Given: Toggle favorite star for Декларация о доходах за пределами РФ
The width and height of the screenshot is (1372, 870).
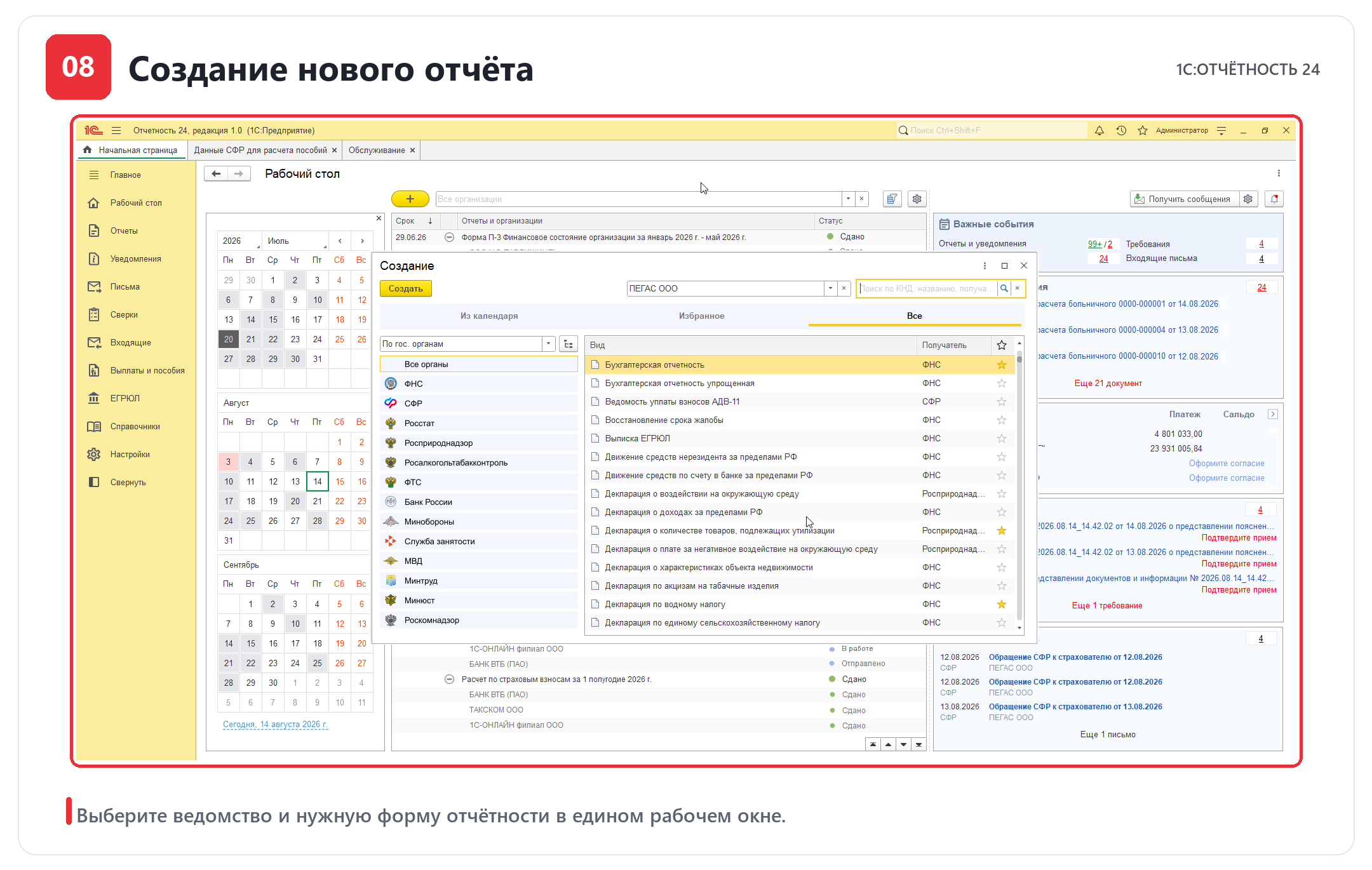Looking at the screenshot, I should coord(1002,512).
